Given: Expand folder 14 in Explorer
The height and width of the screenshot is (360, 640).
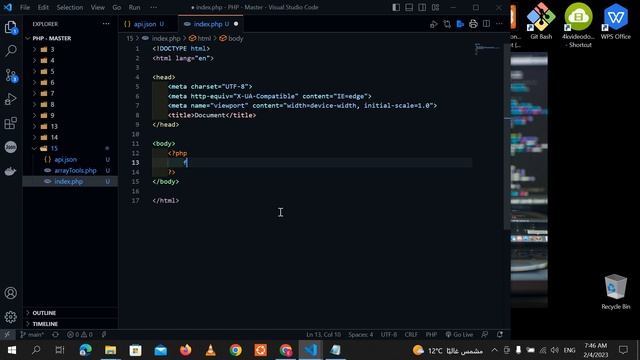Looking at the screenshot, I should (70, 138).
